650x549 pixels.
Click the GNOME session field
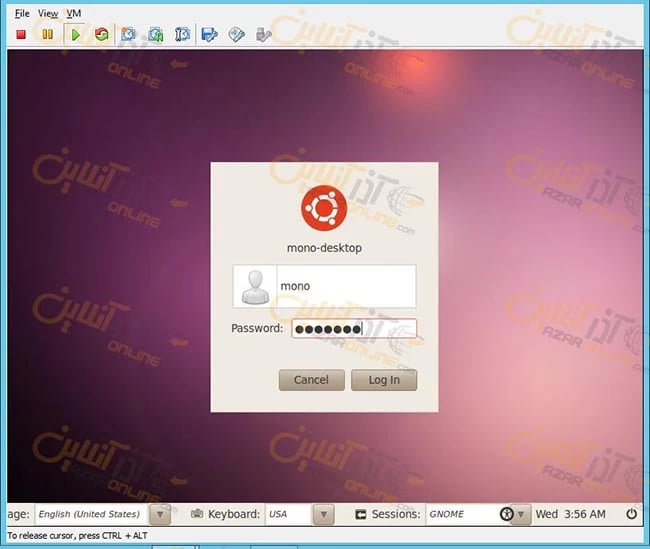(x=462, y=514)
